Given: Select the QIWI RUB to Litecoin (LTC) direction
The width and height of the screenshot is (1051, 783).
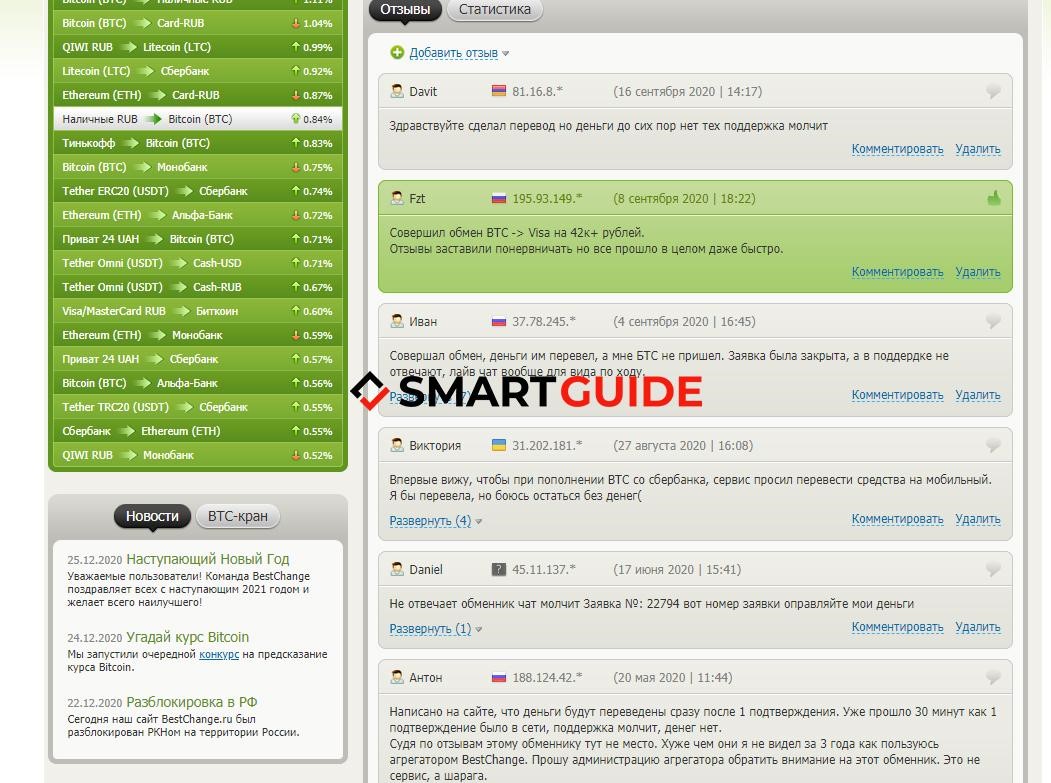Looking at the screenshot, I should [198, 47].
